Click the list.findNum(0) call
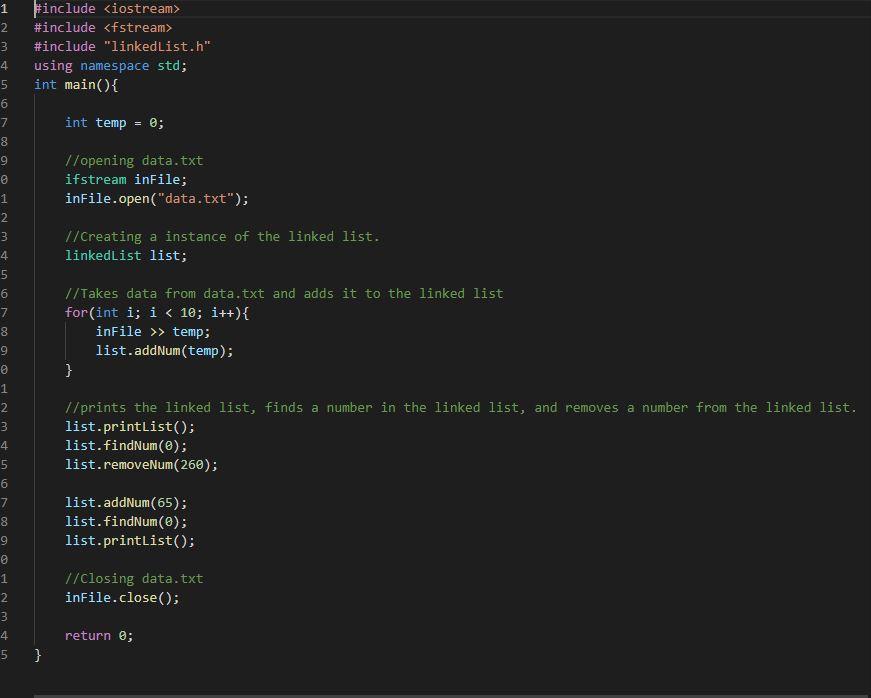Viewport: 871px width, 698px height. pyautogui.click(x=125, y=445)
